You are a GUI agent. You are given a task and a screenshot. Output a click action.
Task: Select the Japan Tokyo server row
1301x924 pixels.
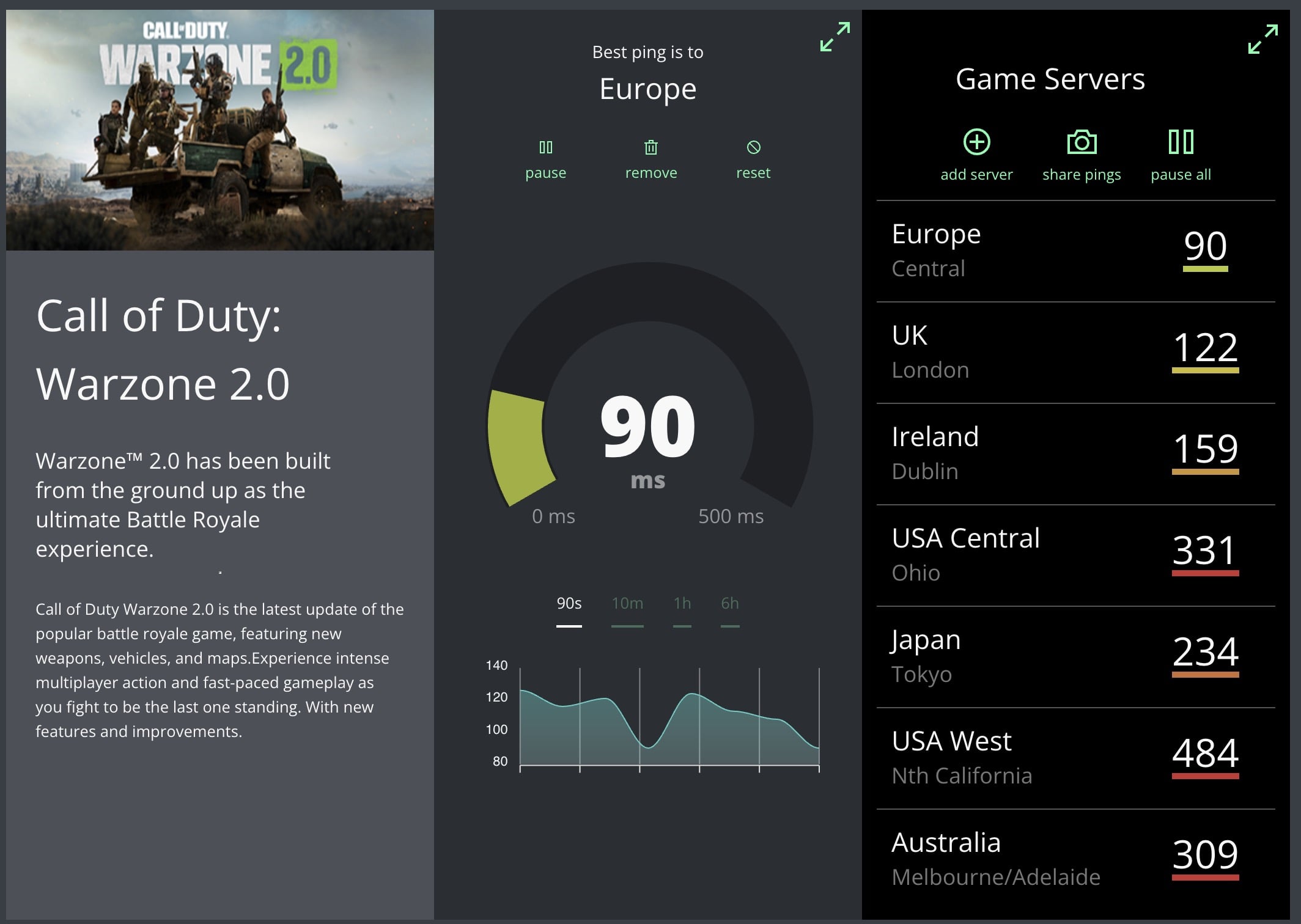click(x=1075, y=657)
